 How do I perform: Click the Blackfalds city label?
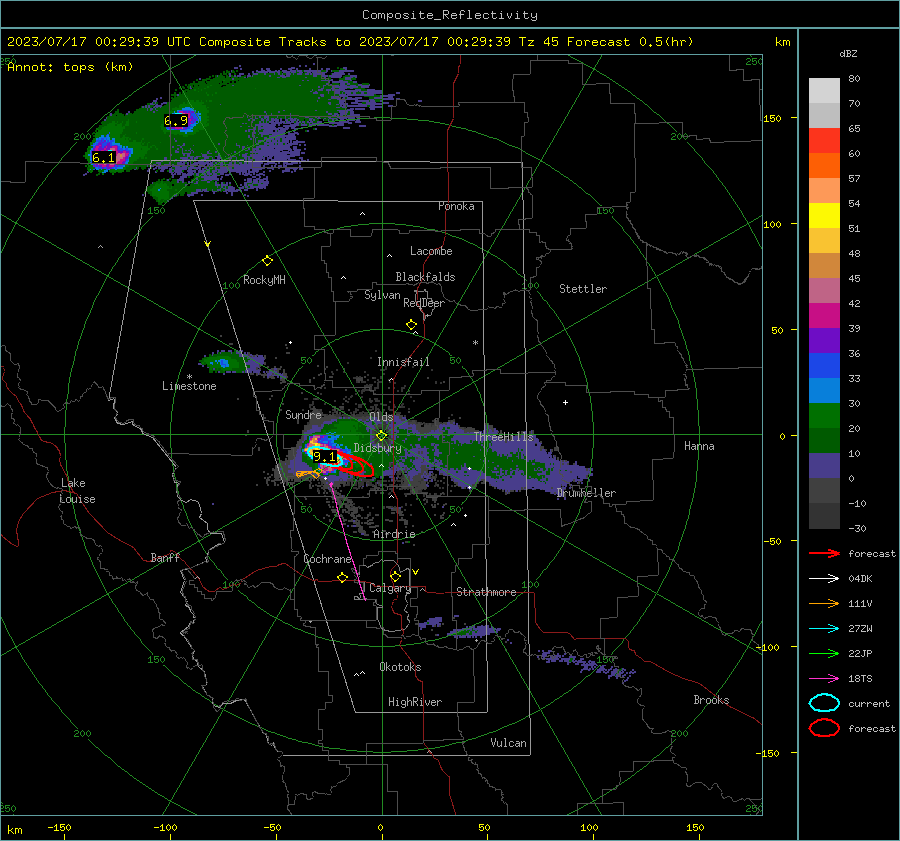coord(425,277)
